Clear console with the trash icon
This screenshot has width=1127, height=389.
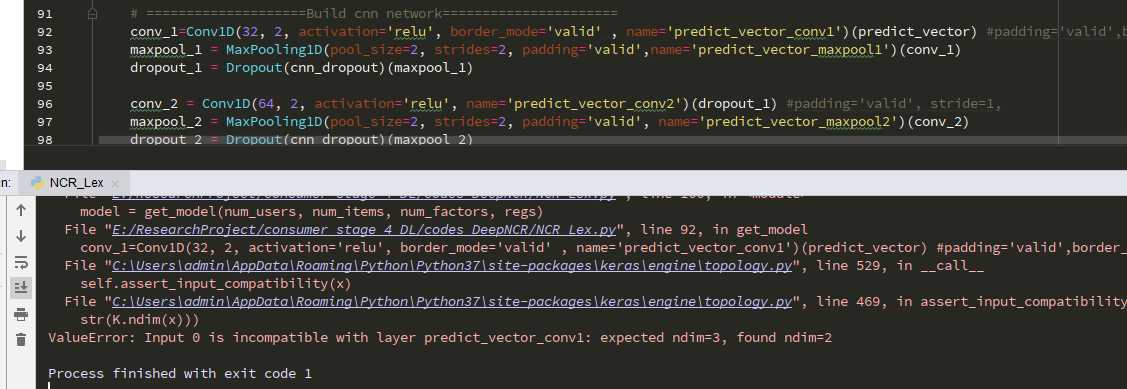pos(21,339)
